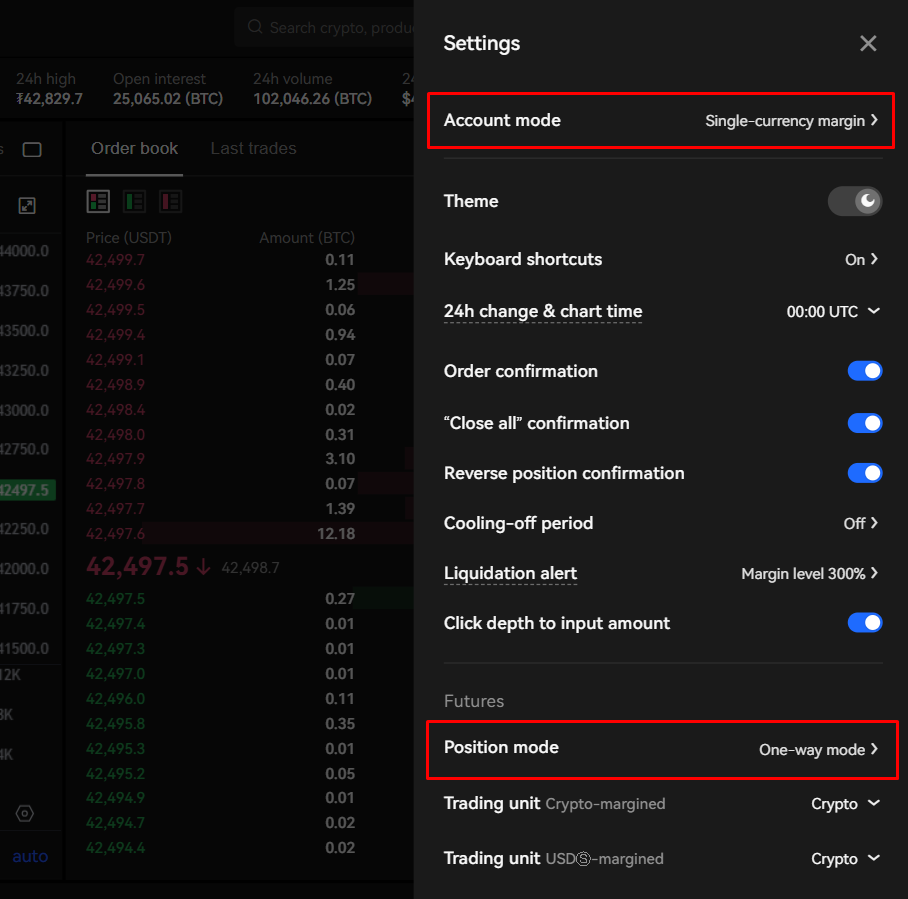The image size is (908, 899).
Task: Toggle Reverse position confirmation off
Action: [x=864, y=473]
